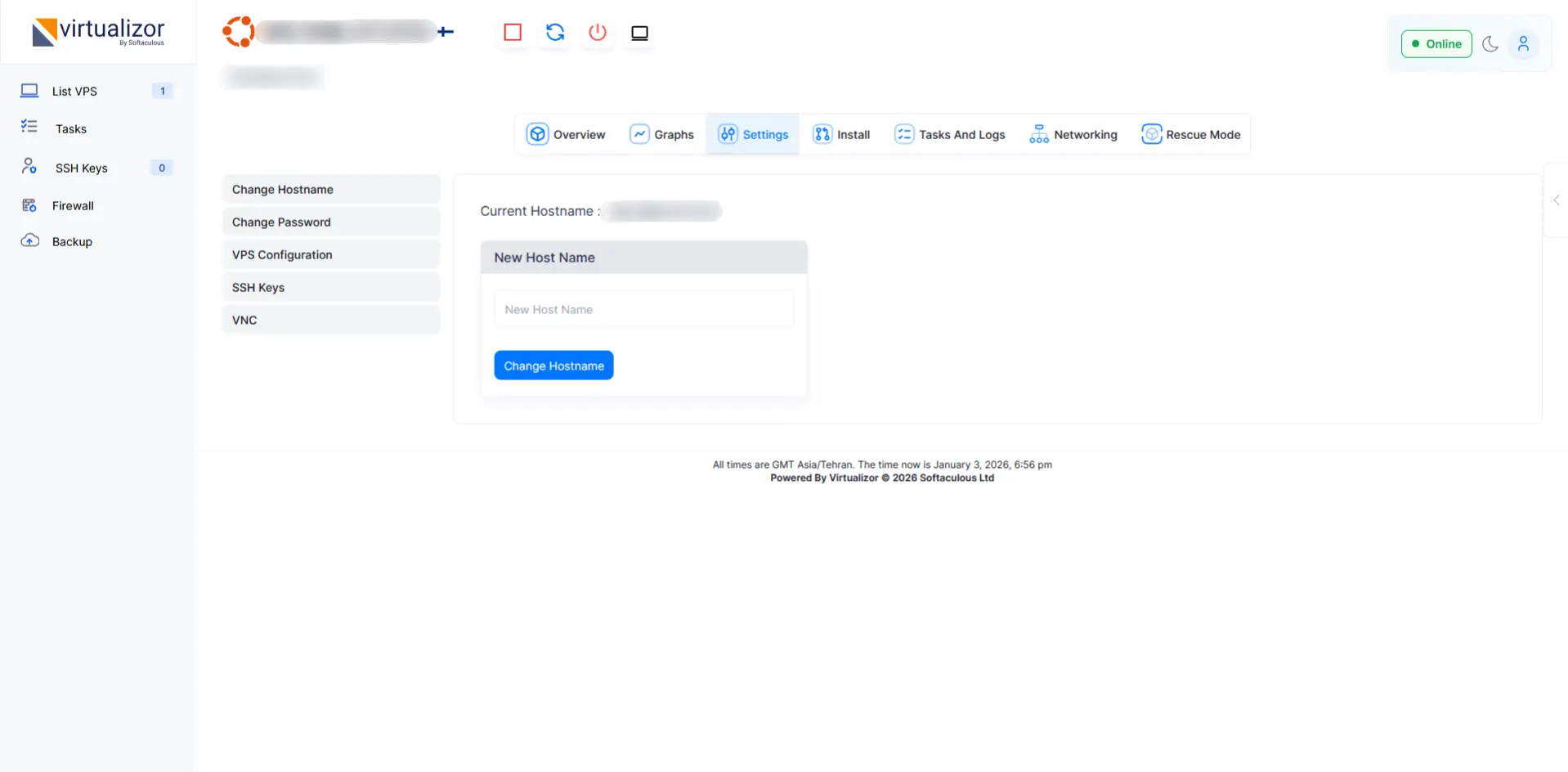Click the restart VPS refresh icon
Image resolution: width=1568 pixels, height=772 pixels.
[555, 33]
